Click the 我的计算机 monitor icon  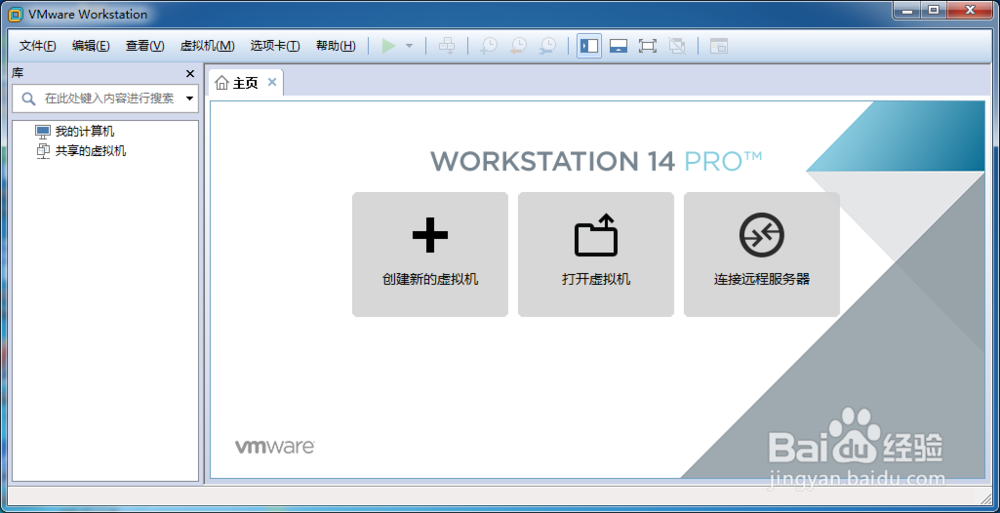click(x=43, y=132)
